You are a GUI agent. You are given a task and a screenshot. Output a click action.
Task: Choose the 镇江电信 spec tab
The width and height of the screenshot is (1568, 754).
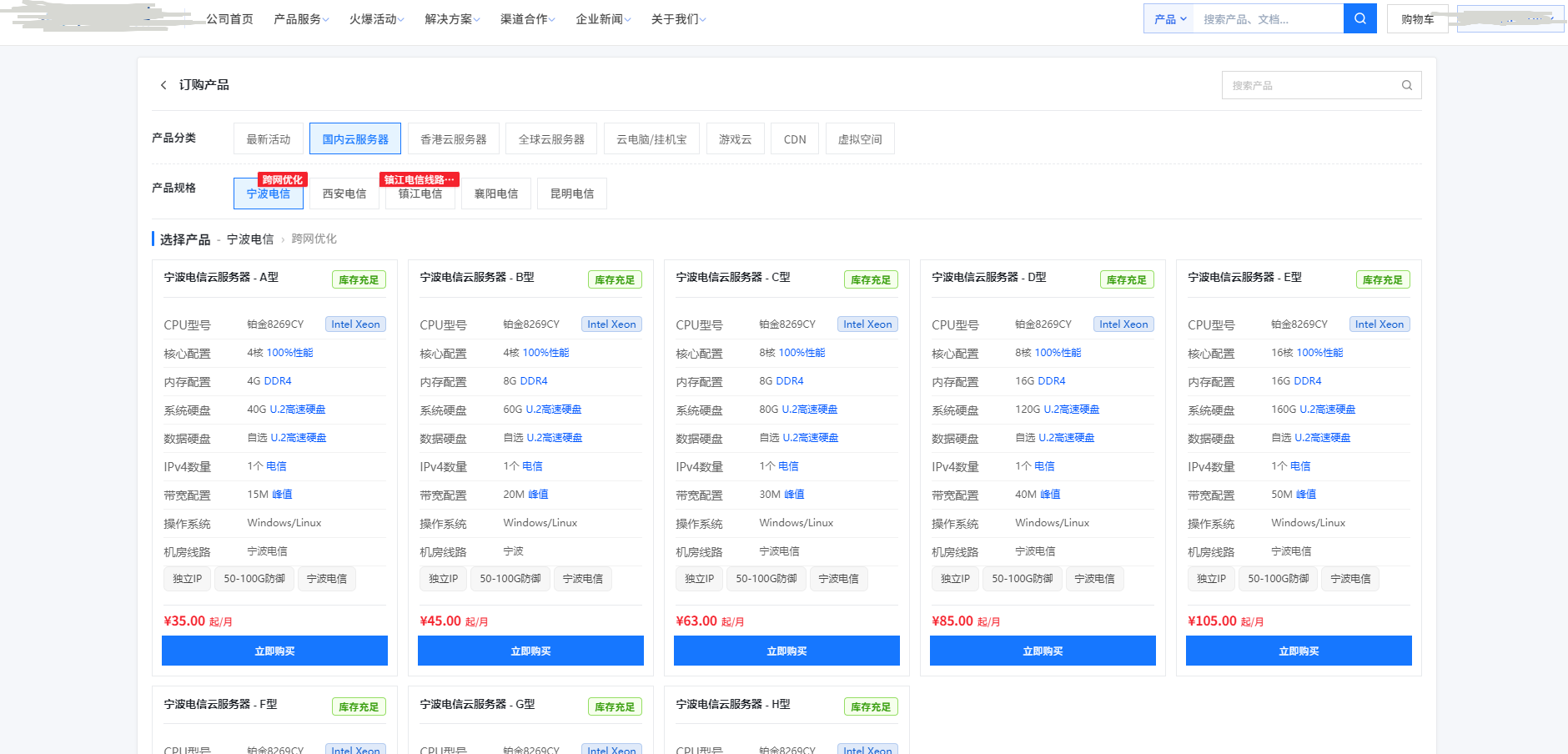420,194
